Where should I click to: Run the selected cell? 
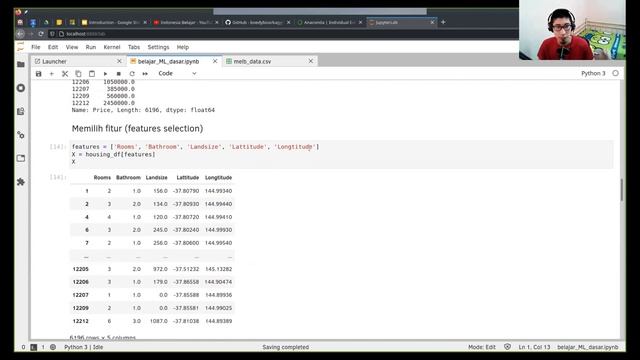point(105,73)
